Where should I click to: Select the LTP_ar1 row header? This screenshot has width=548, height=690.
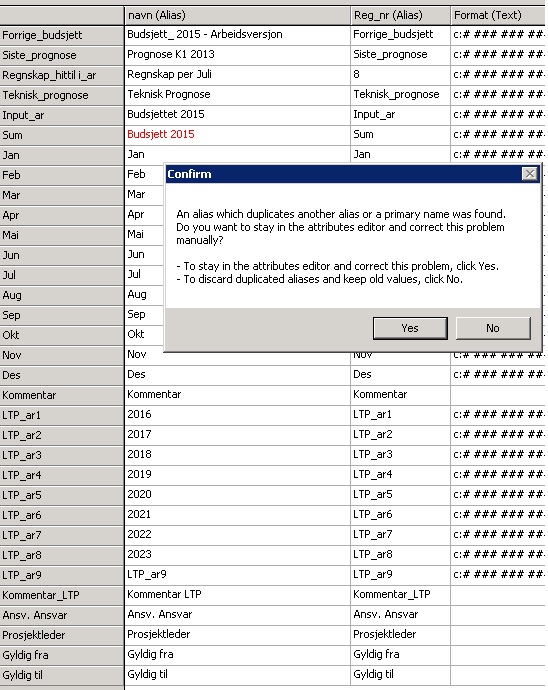[x=62, y=415]
